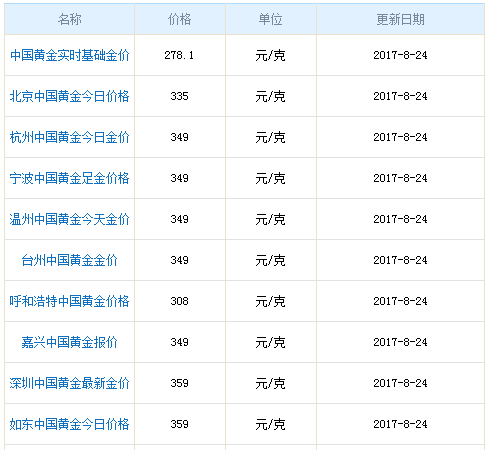Open 嘉兴中国黄金报价 link

(70, 342)
